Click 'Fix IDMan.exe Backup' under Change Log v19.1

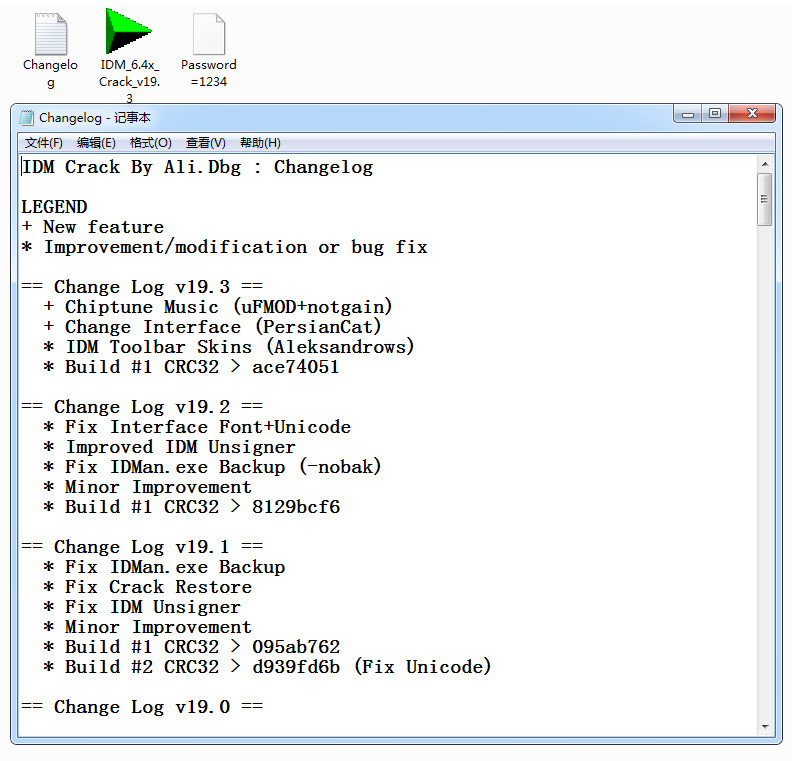175,567
